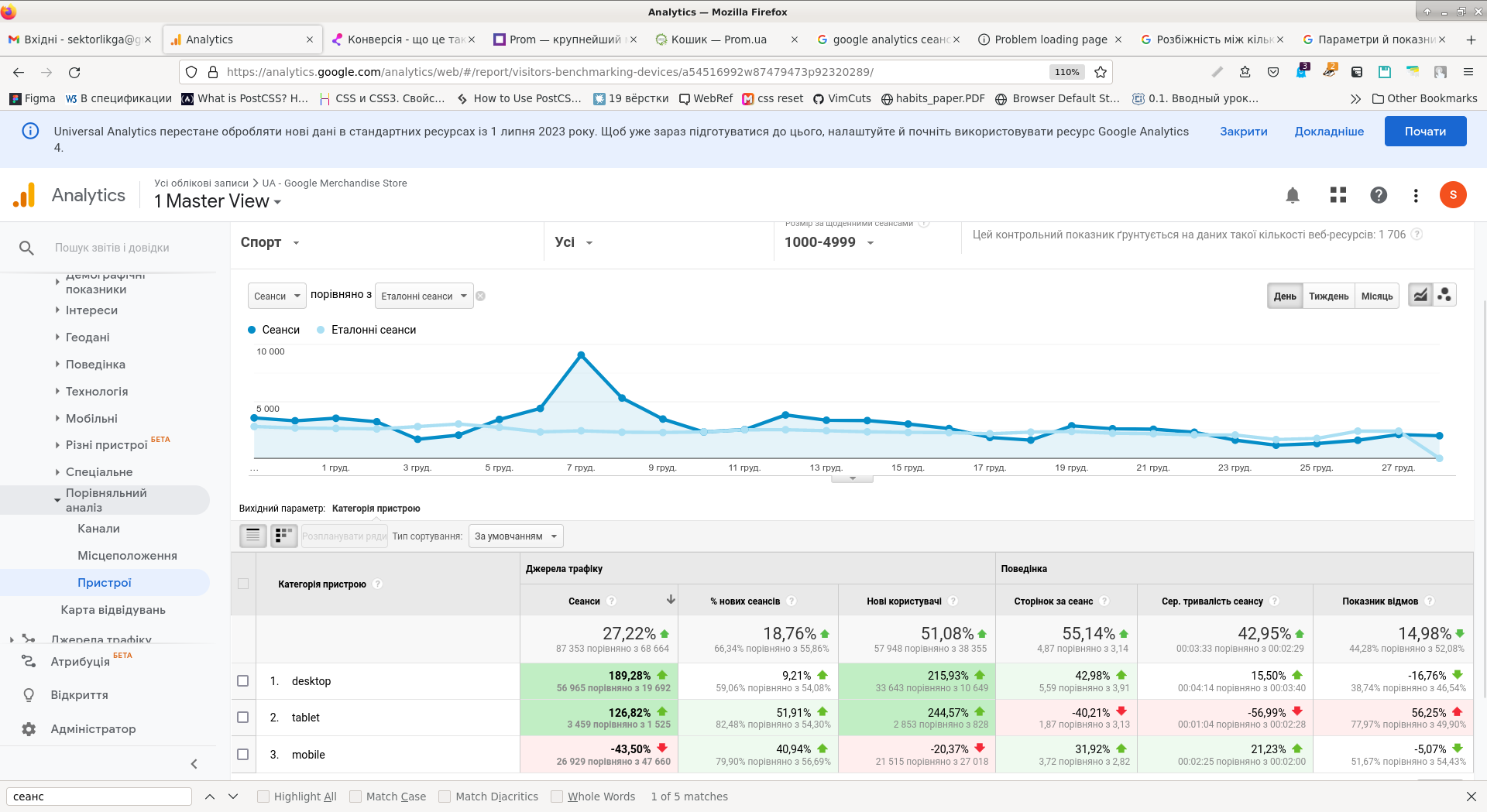Open the За умовчанням sort type dropdown
This screenshot has height=812, width=1487.
coord(516,536)
